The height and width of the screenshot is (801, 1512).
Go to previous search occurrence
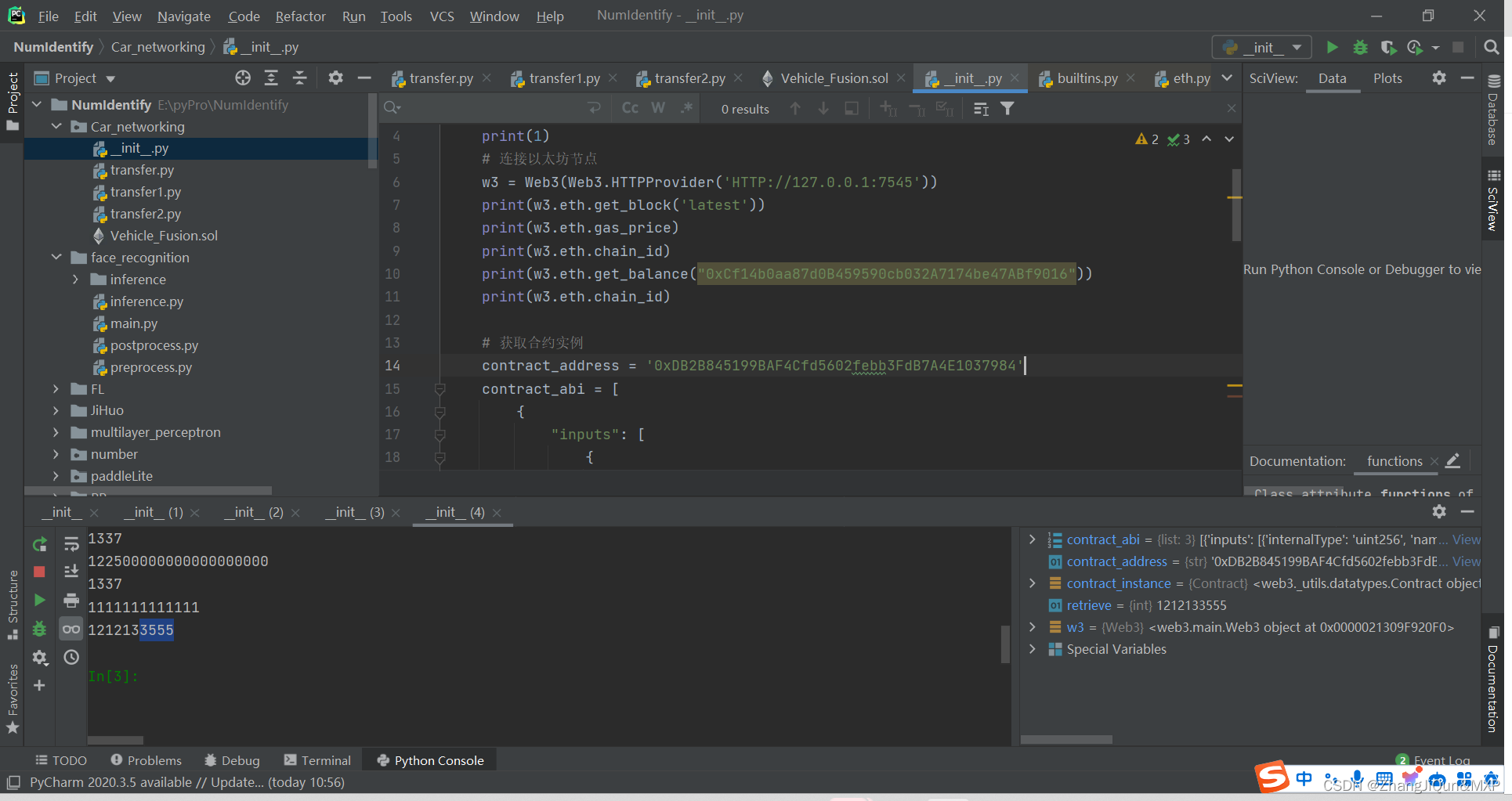795,108
